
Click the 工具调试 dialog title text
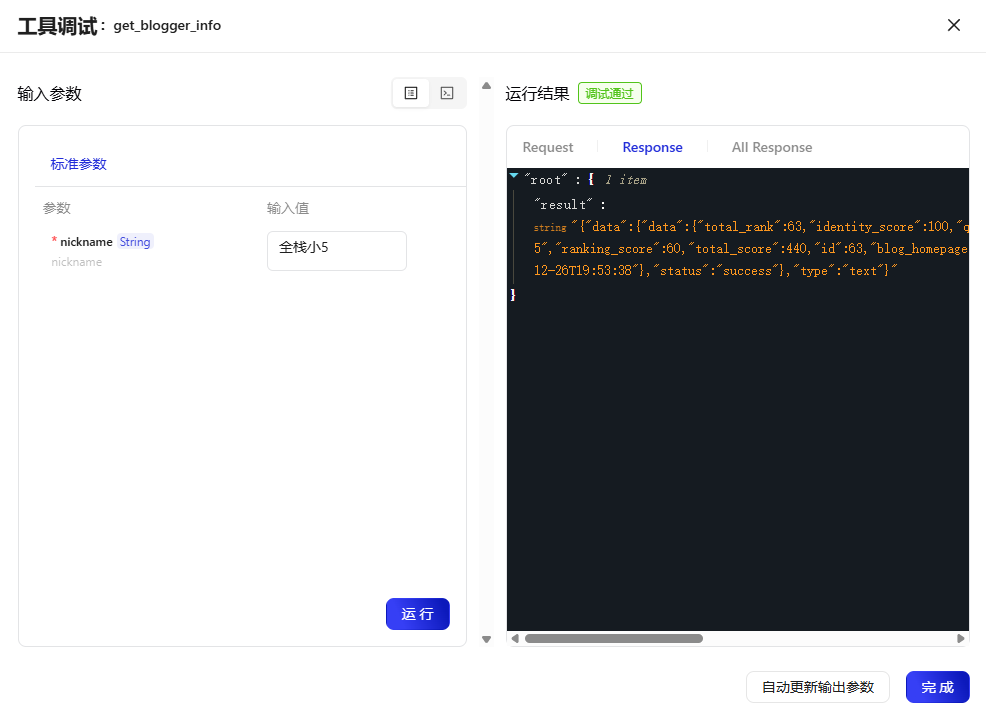coord(57,26)
